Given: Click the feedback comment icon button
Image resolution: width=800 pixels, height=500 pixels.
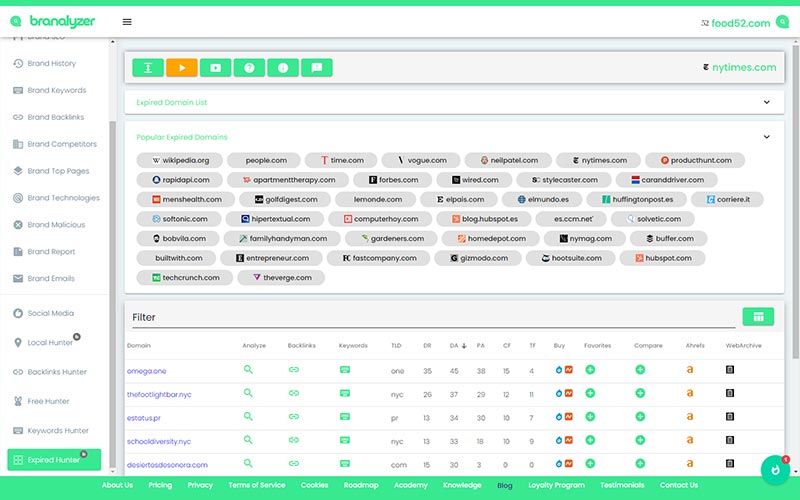Looking at the screenshot, I should (x=317, y=67).
